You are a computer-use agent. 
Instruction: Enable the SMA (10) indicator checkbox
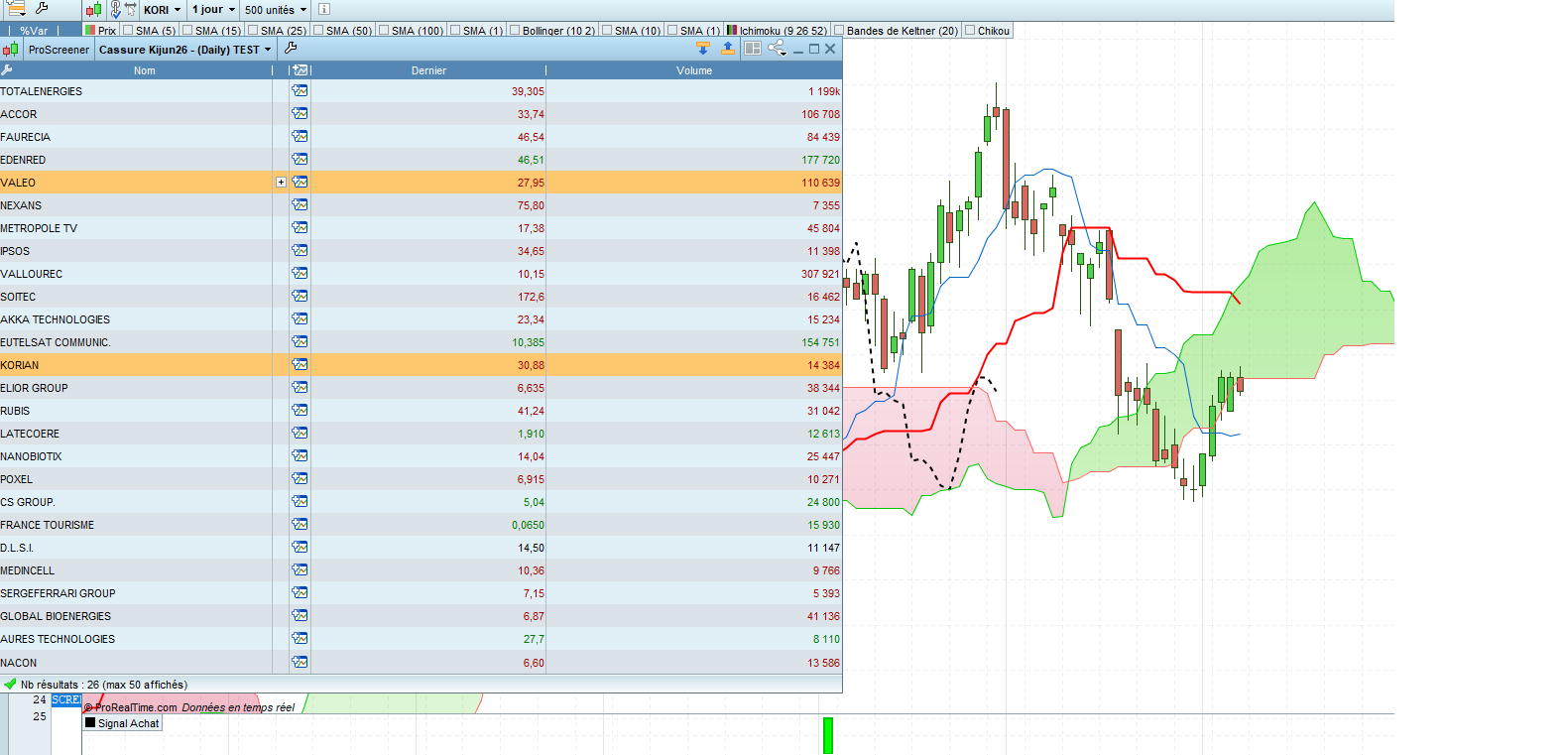(x=607, y=30)
